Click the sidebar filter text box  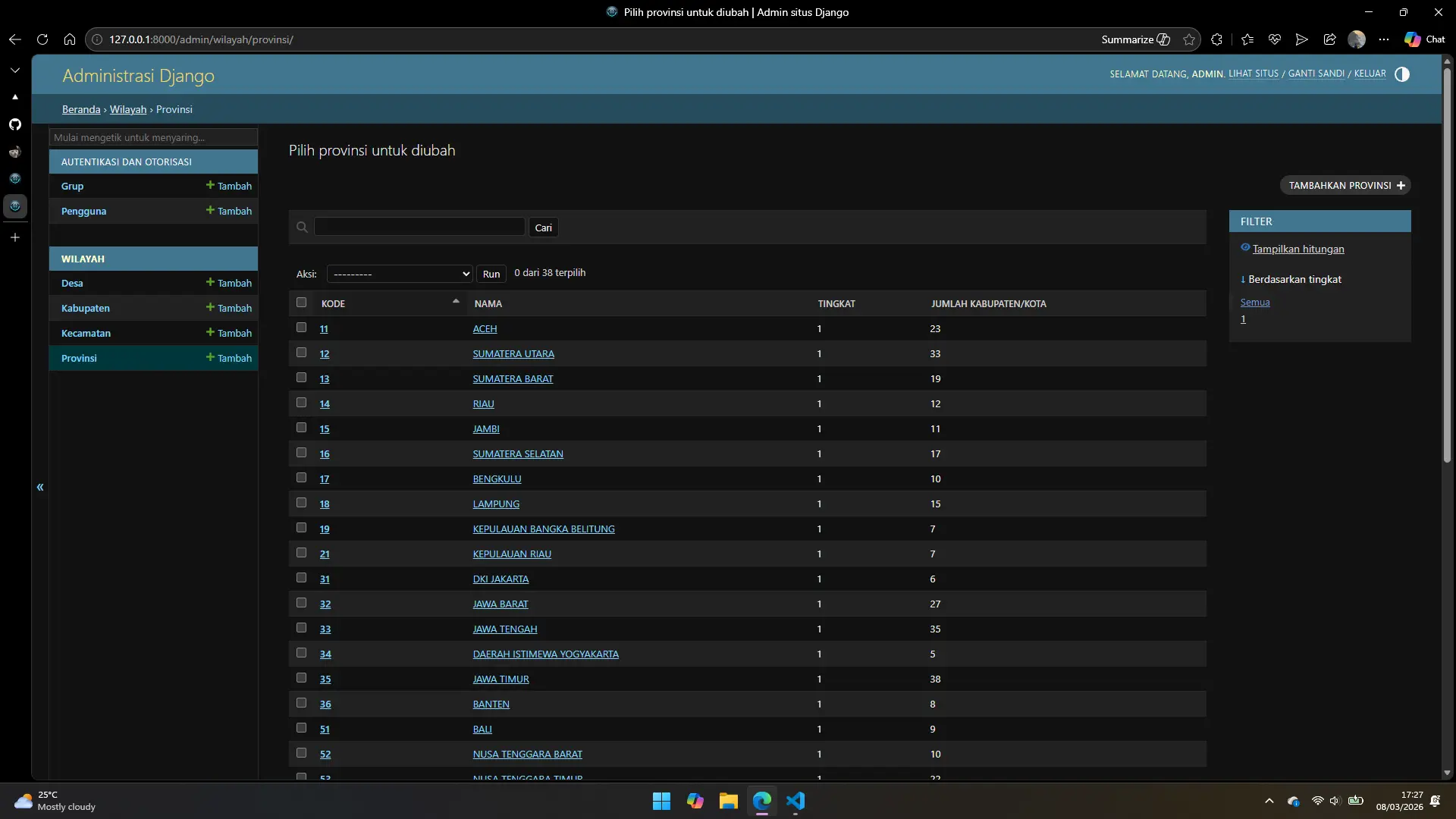(153, 137)
